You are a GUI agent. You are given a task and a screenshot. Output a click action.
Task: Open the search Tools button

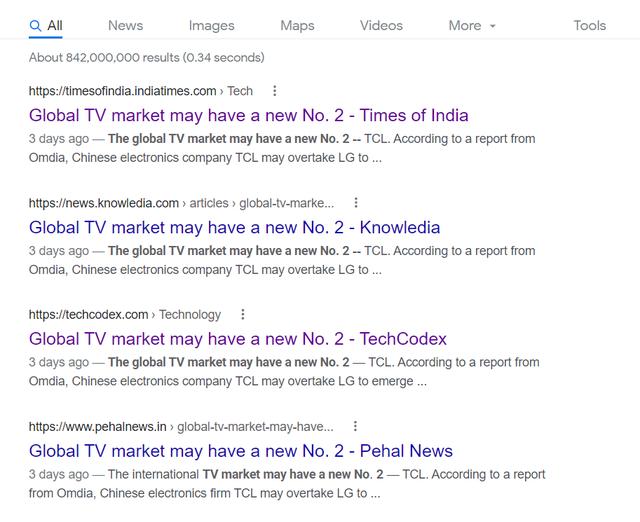point(589,26)
